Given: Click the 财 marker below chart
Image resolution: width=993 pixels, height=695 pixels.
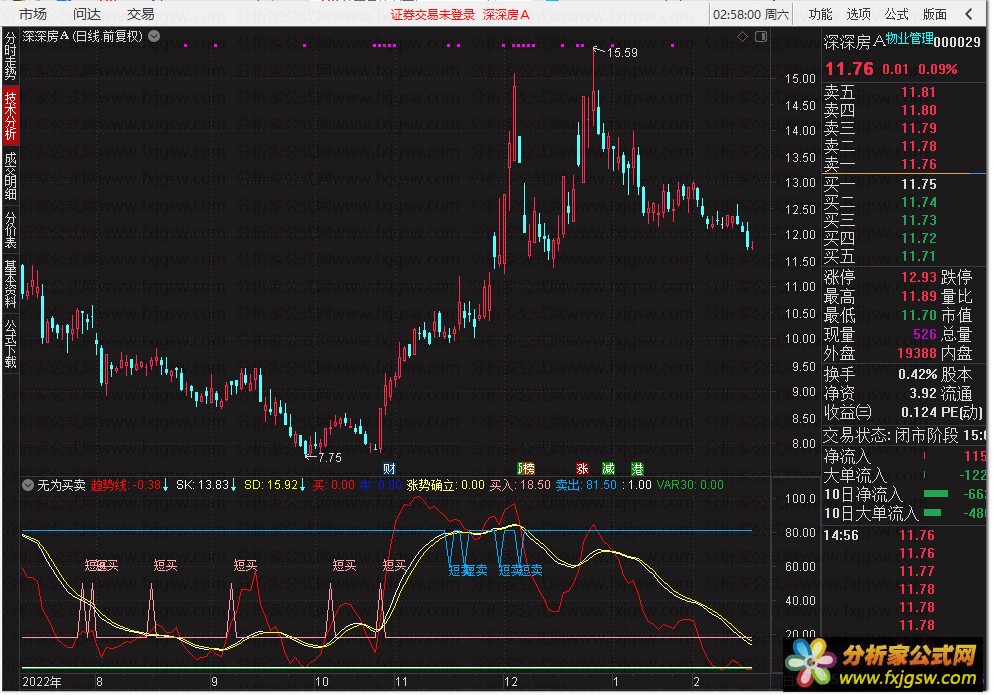Looking at the screenshot, I should point(389,469).
